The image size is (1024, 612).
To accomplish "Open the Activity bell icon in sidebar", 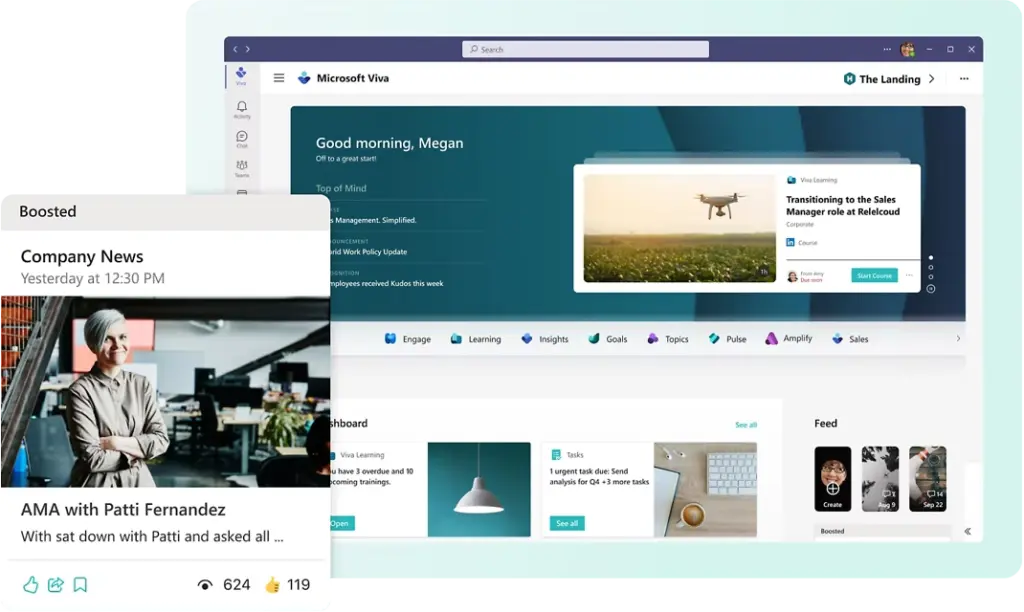I will [x=241, y=108].
